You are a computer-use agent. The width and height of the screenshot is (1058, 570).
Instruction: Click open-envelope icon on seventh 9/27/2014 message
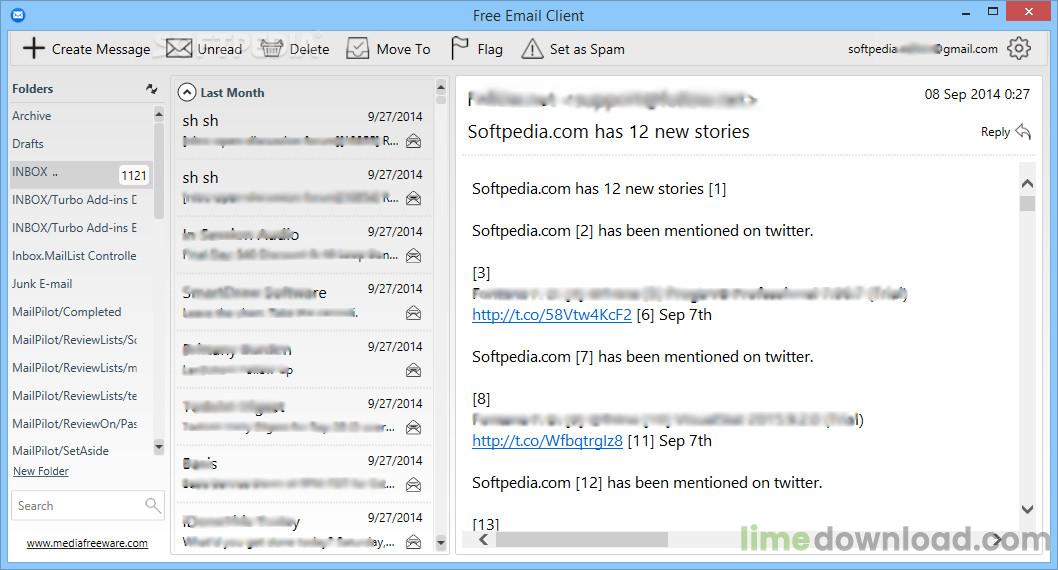tap(414, 485)
